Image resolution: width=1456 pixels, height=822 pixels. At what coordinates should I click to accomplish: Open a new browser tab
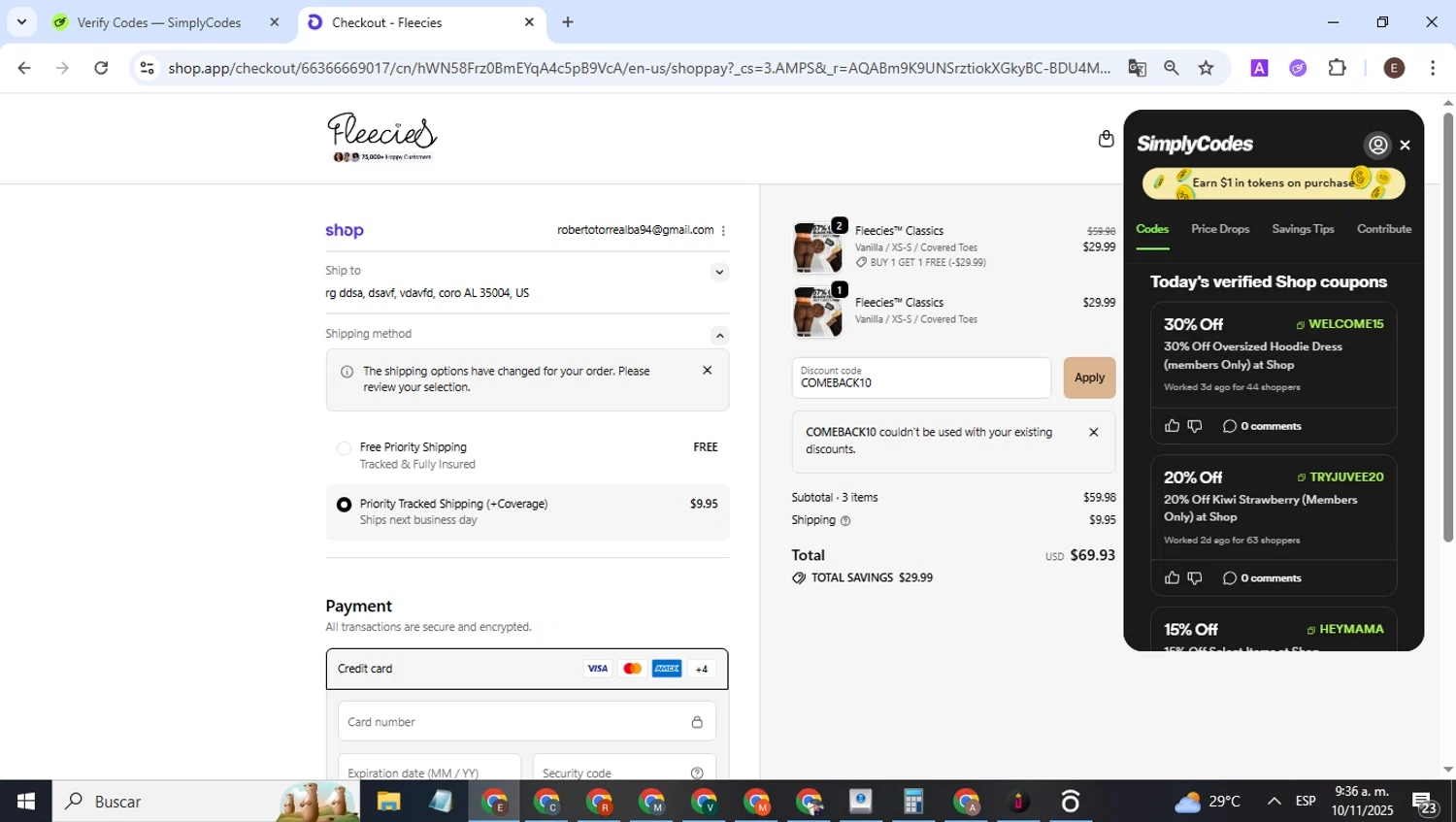(568, 22)
